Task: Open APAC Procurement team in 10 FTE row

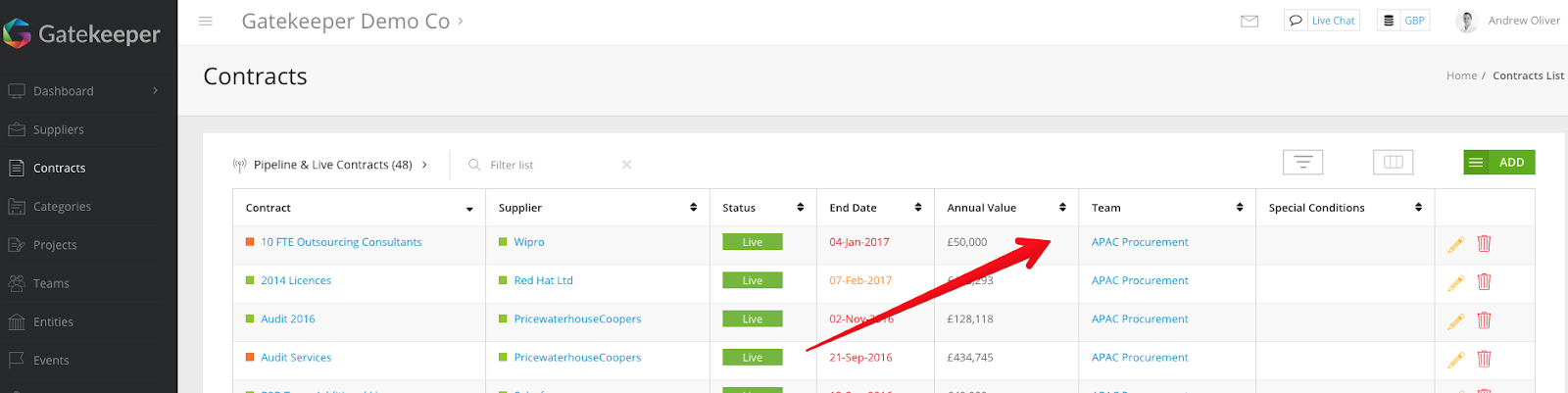Action: (x=1140, y=242)
